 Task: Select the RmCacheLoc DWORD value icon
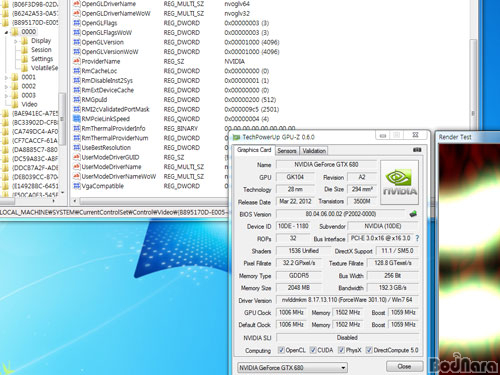tap(77, 71)
